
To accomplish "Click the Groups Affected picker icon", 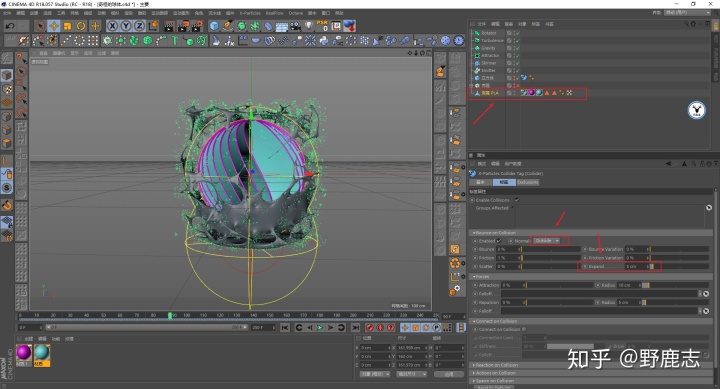I will point(709,208).
